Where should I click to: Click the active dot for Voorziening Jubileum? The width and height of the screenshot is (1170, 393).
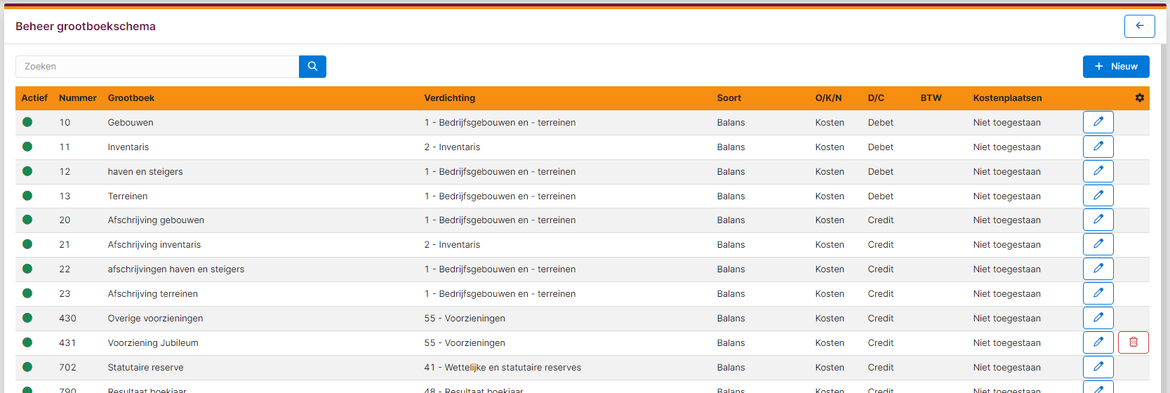(x=28, y=342)
